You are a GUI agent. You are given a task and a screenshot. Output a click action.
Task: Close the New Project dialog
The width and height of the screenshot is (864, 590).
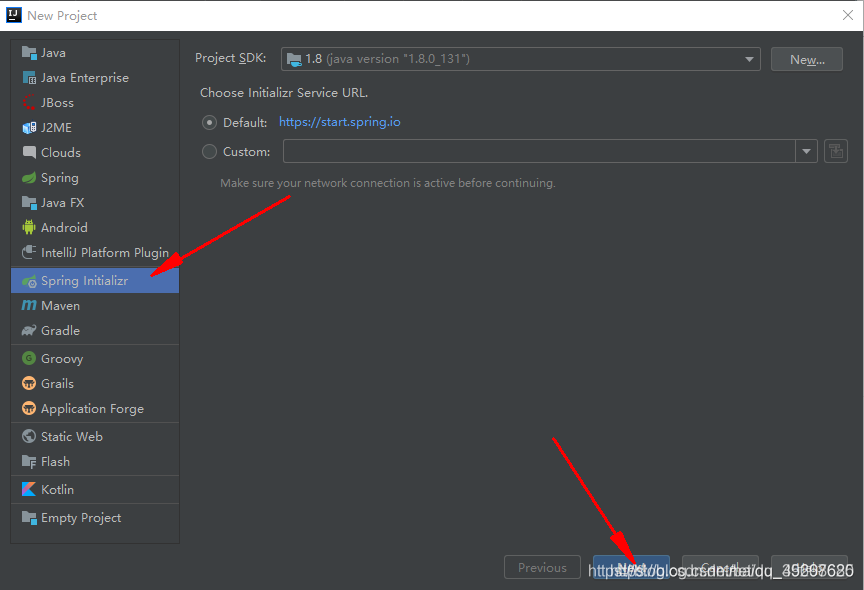848,15
